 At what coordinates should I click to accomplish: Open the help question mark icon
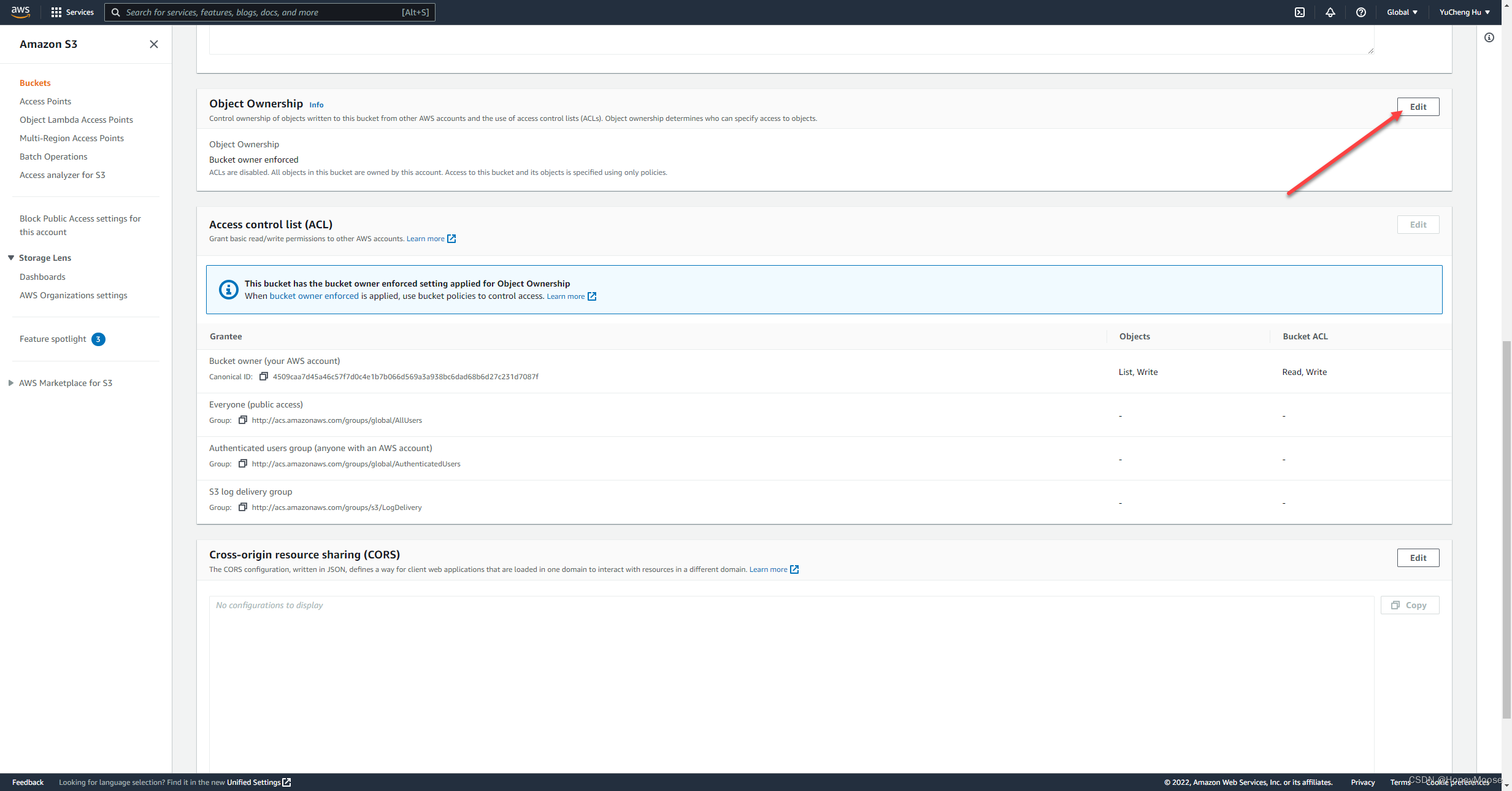pos(1360,12)
